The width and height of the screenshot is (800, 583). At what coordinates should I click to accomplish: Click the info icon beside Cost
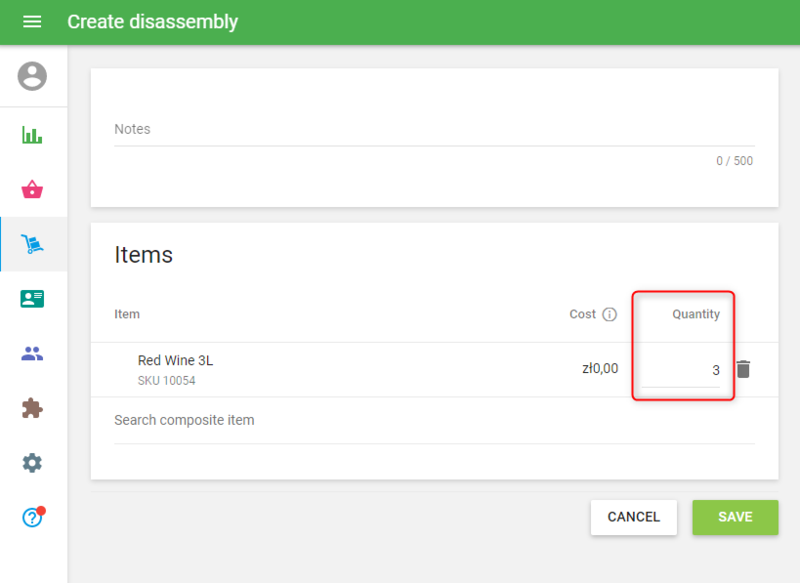point(609,314)
